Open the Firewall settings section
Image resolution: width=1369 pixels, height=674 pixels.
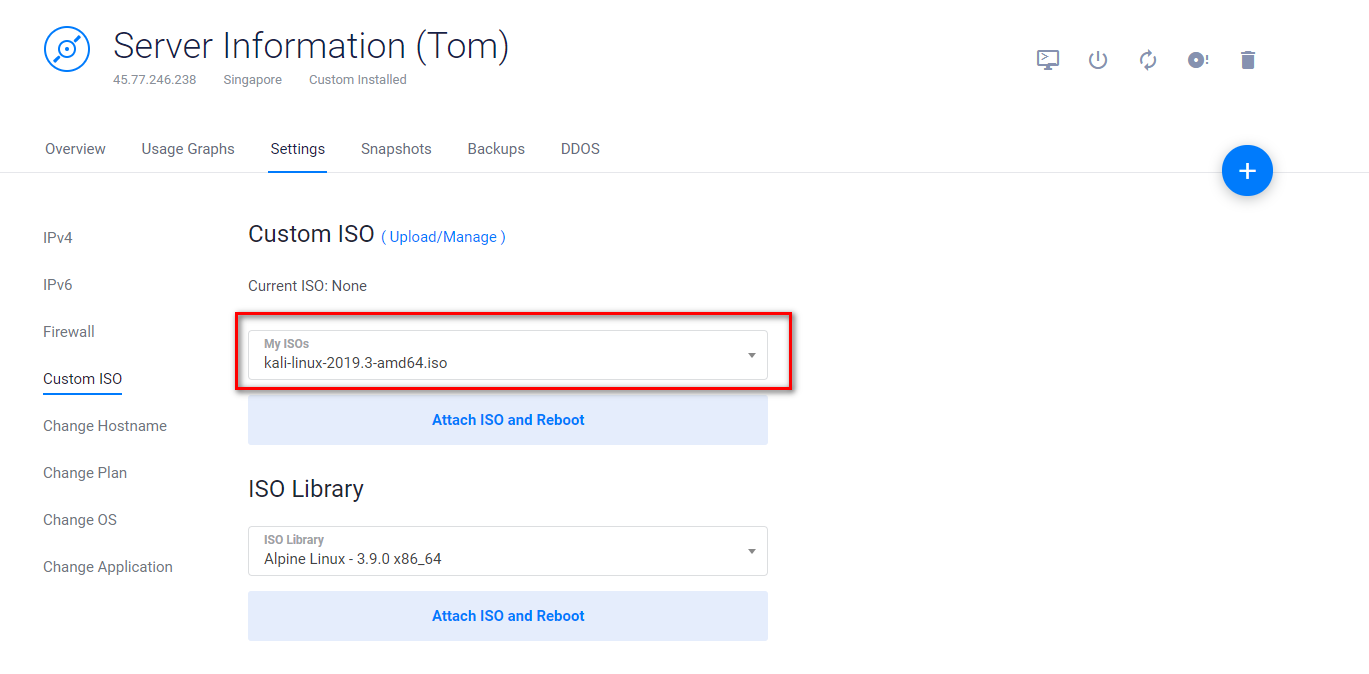pyautogui.click(x=69, y=332)
